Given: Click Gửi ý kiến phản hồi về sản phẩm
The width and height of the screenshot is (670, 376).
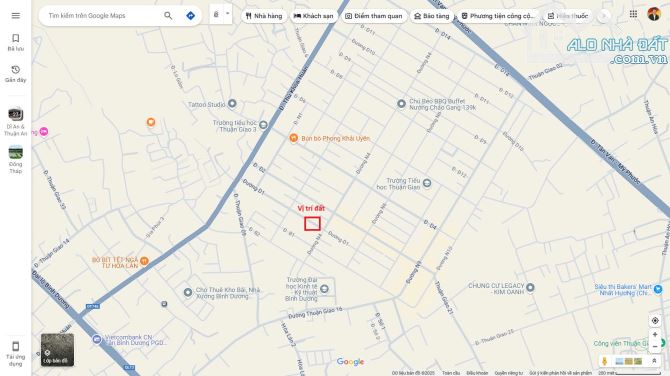Looking at the screenshot, I should (560, 373).
